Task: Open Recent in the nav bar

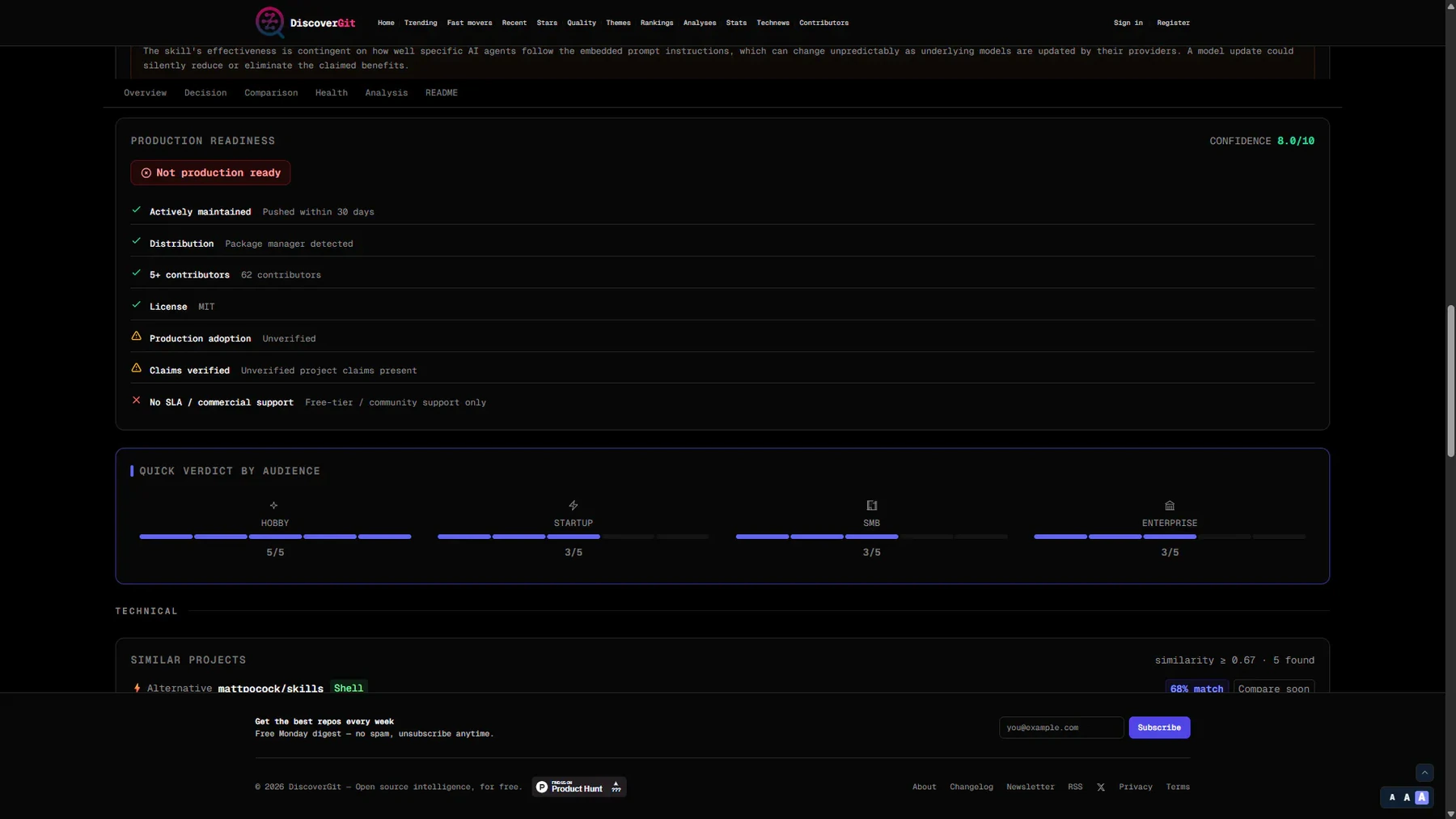Action: click(x=514, y=23)
